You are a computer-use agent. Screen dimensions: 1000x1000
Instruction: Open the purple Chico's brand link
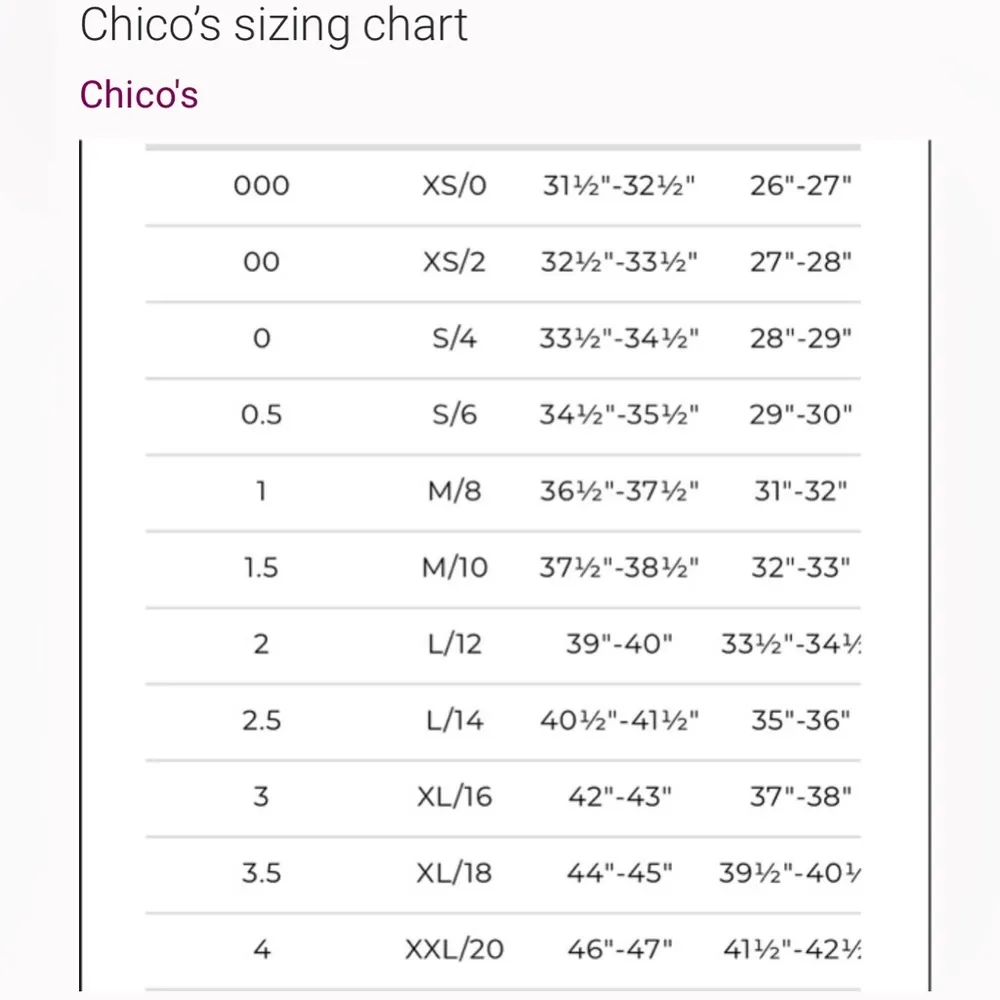coord(139,95)
